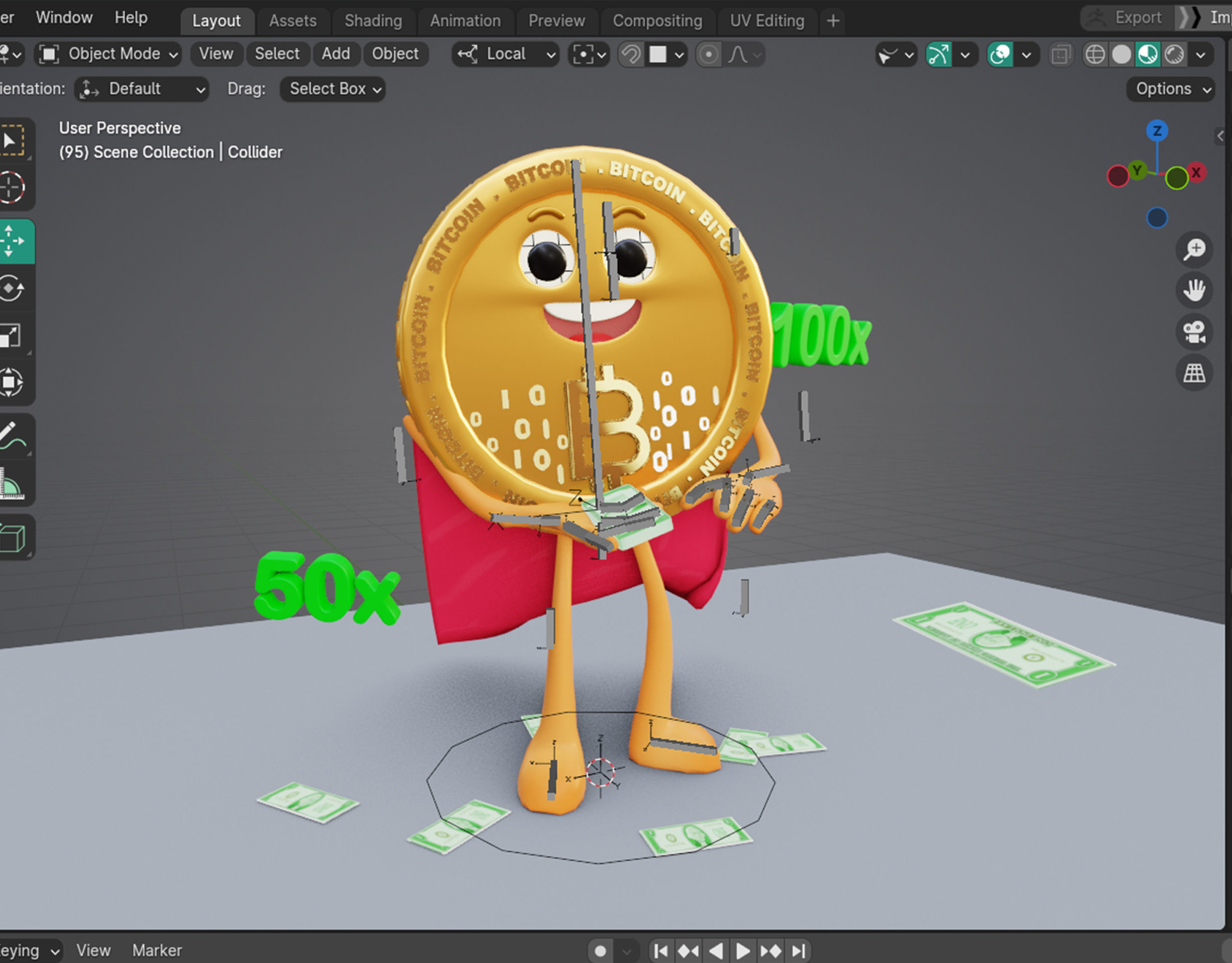Image resolution: width=1232 pixels, height=963 pixels.
Task: Click the blue Z axis gizmo ball
Action: click(1157, 131)
